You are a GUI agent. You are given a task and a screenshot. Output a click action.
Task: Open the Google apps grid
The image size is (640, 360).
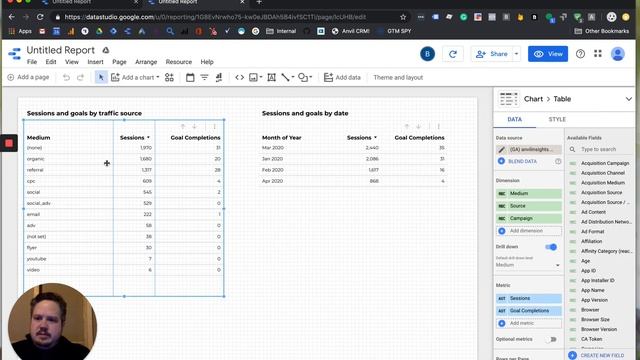(598, 53)
